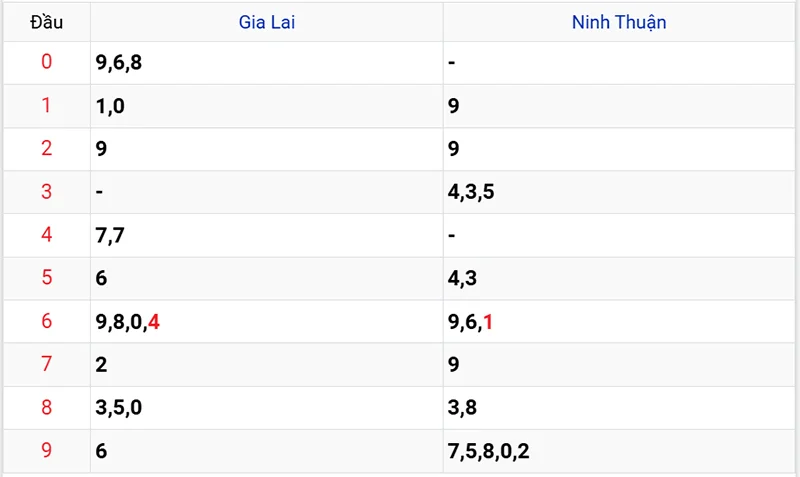Click the Gia Lai cell showing 9,6,8
This screenshot has width=800, height=477.
[x=119, y=63]
